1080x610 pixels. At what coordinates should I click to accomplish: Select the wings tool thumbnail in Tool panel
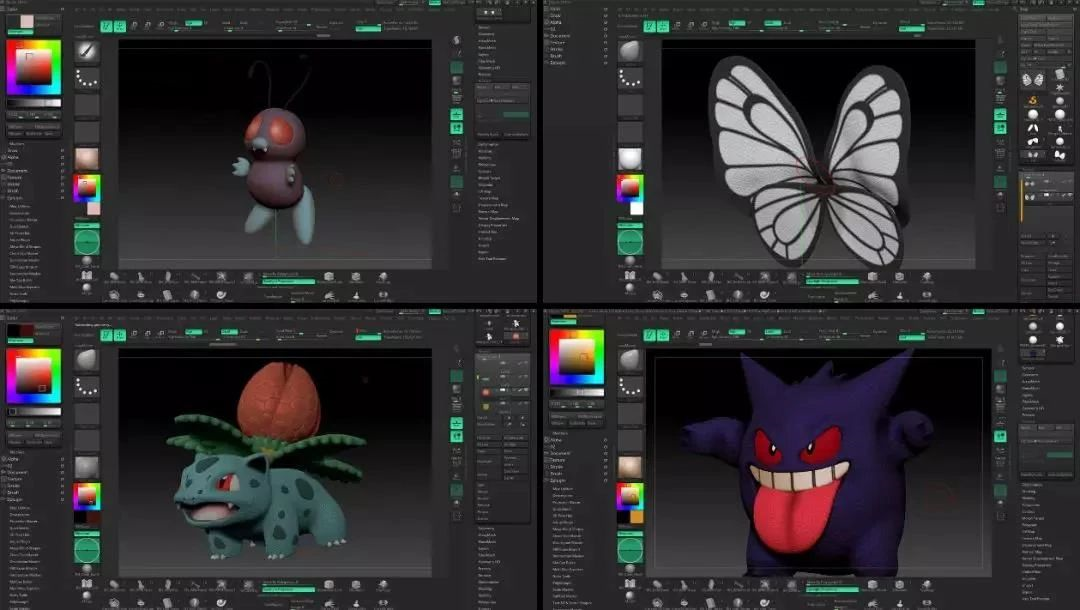1033,78
